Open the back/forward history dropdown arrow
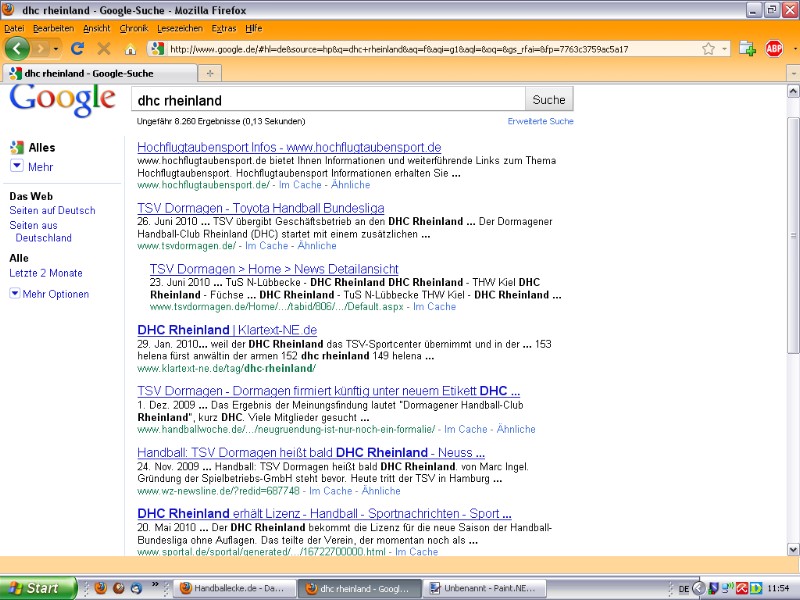 point(56,48)
